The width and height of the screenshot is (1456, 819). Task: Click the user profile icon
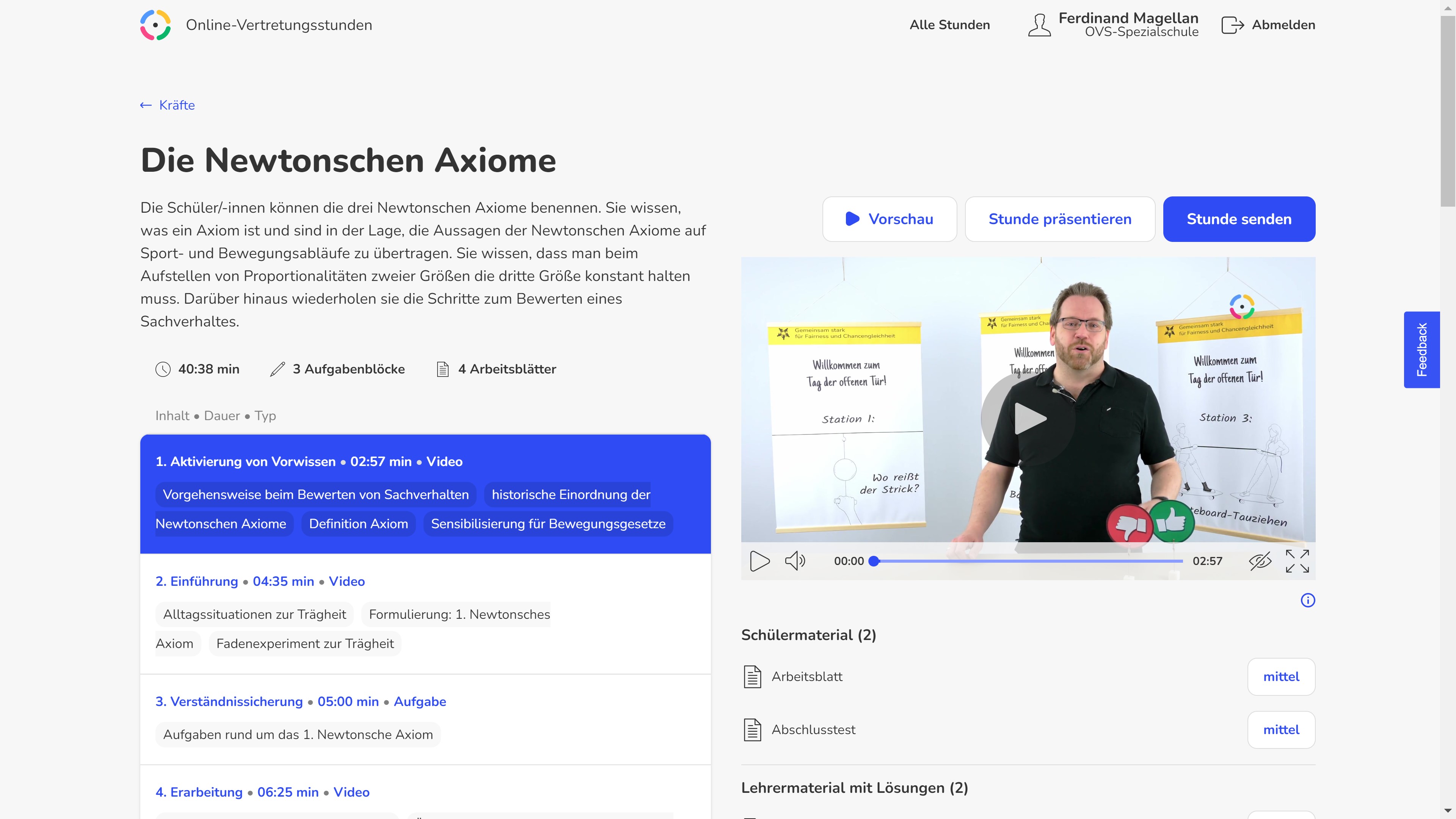tap(1039, 25)
